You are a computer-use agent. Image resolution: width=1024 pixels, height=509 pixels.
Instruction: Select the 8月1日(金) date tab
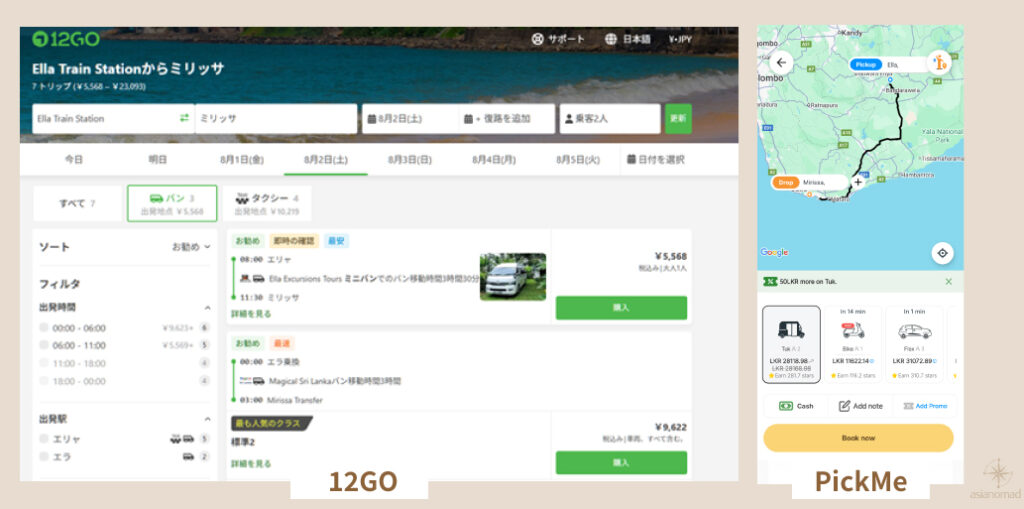pos(242,159)
